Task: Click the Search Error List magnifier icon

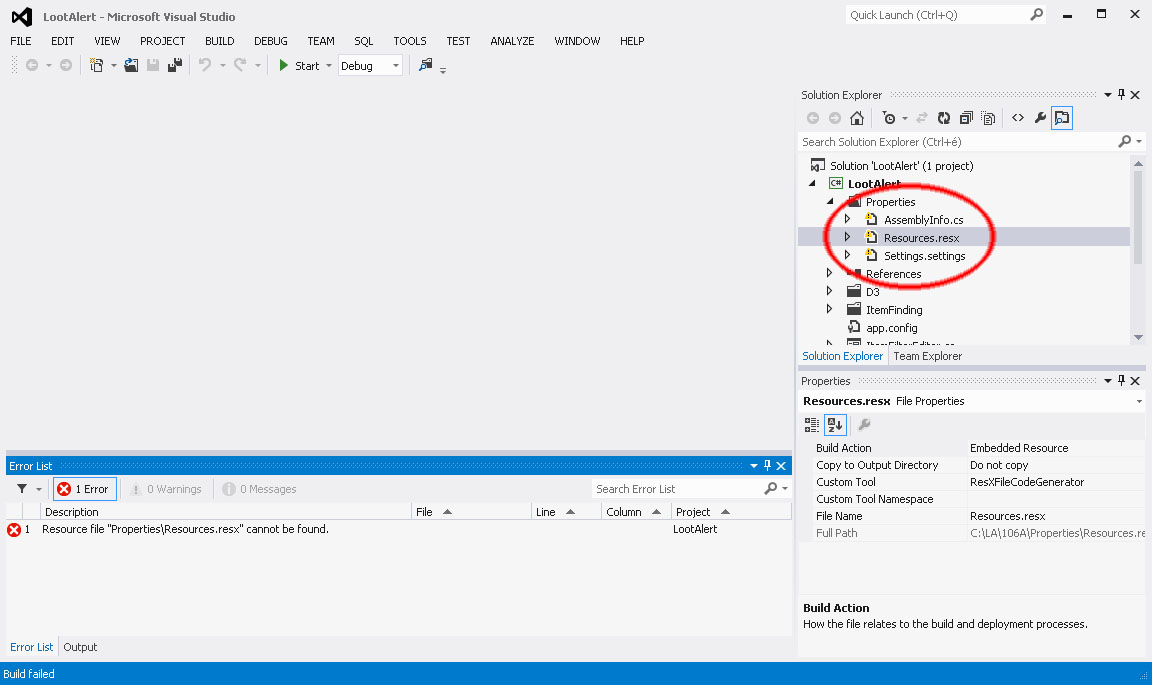Action: tap(771, 488)
